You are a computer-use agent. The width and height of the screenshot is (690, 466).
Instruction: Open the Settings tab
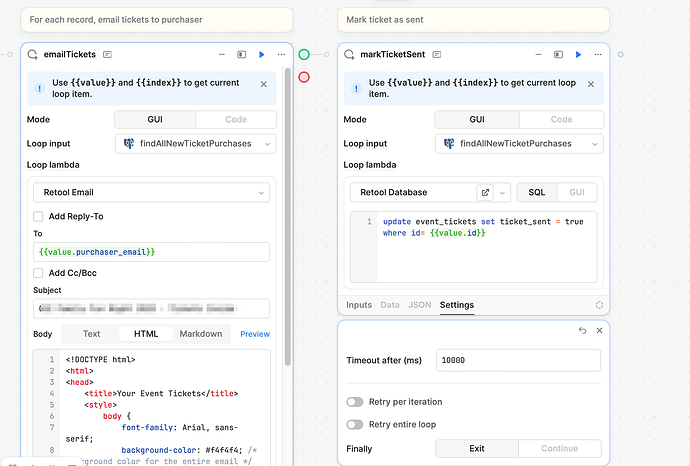click(457, 305)
